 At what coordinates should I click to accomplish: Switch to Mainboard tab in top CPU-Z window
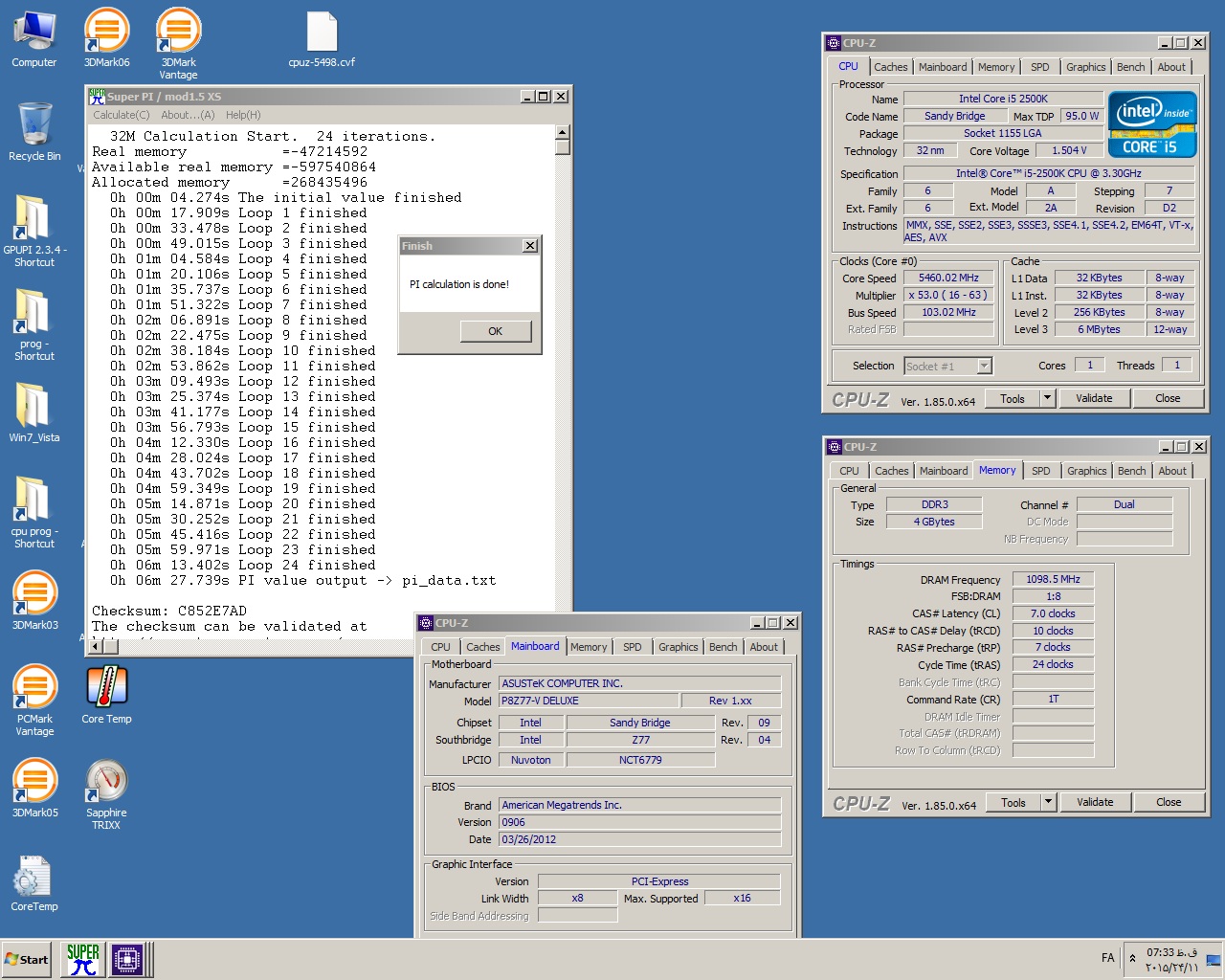pos(943,67)
